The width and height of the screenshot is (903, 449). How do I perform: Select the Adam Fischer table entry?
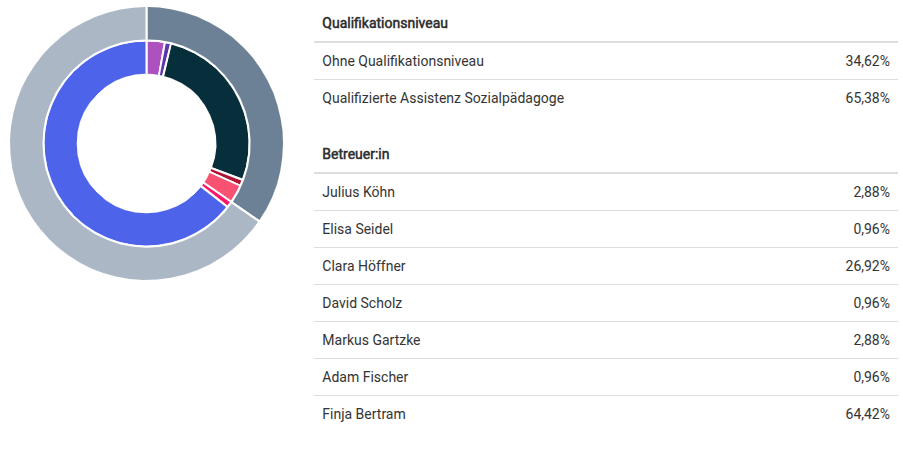(x=365, y=377)
